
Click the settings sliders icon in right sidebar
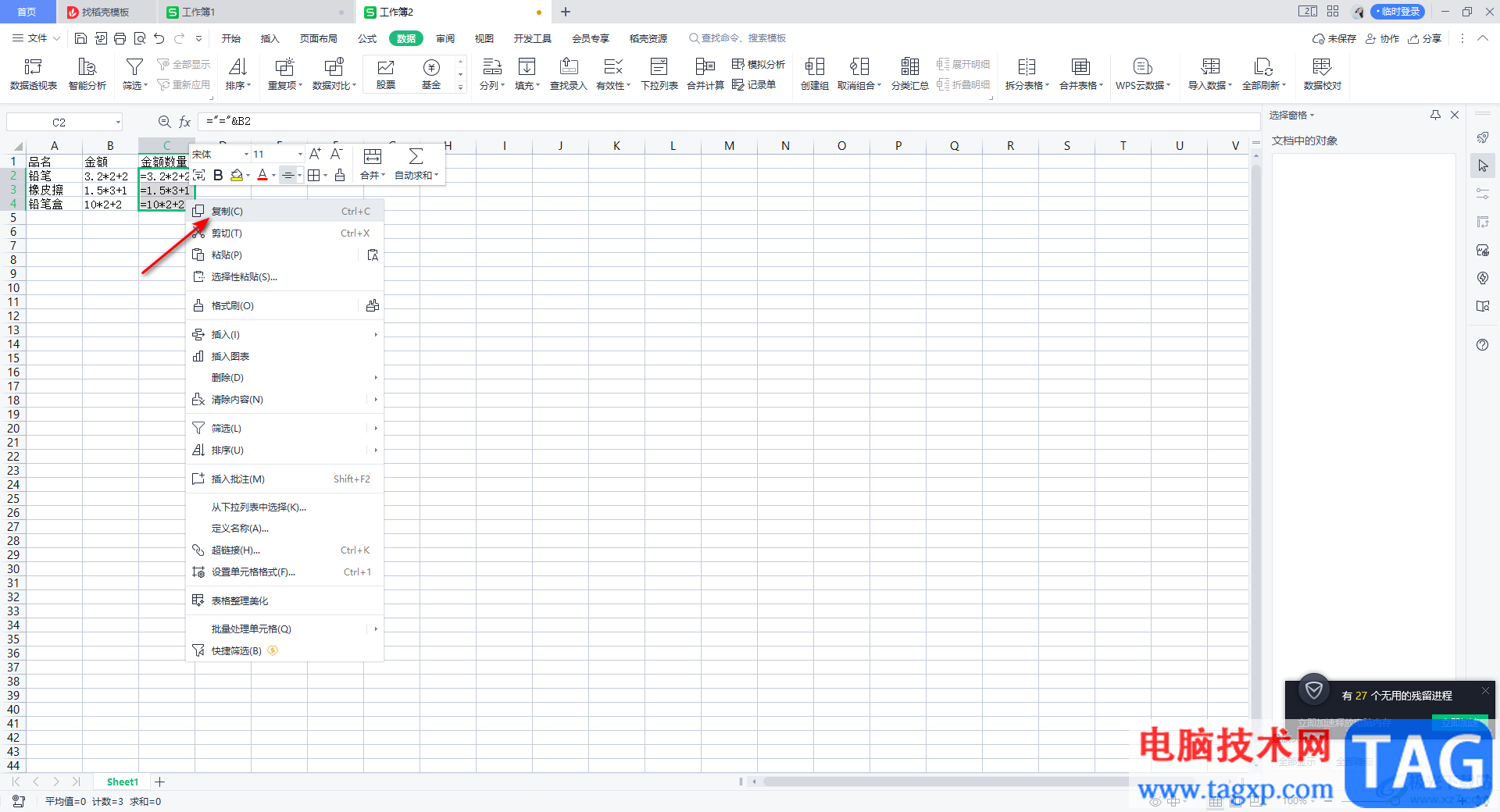click(1482, 194)
